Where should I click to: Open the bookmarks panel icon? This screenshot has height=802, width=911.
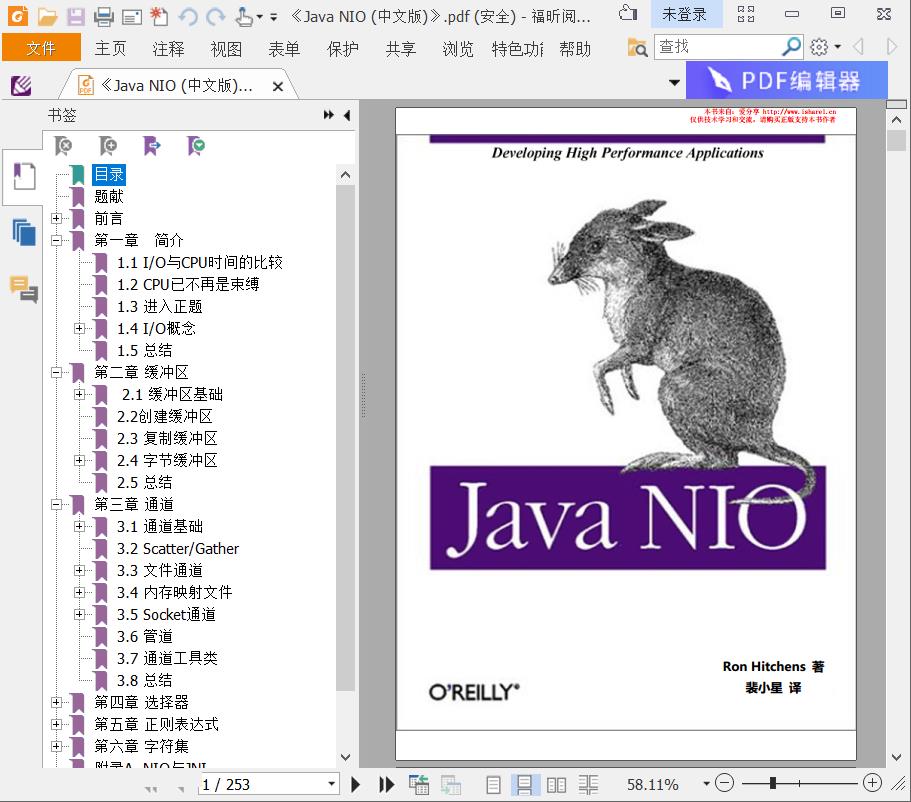click(x=24, y=177)
